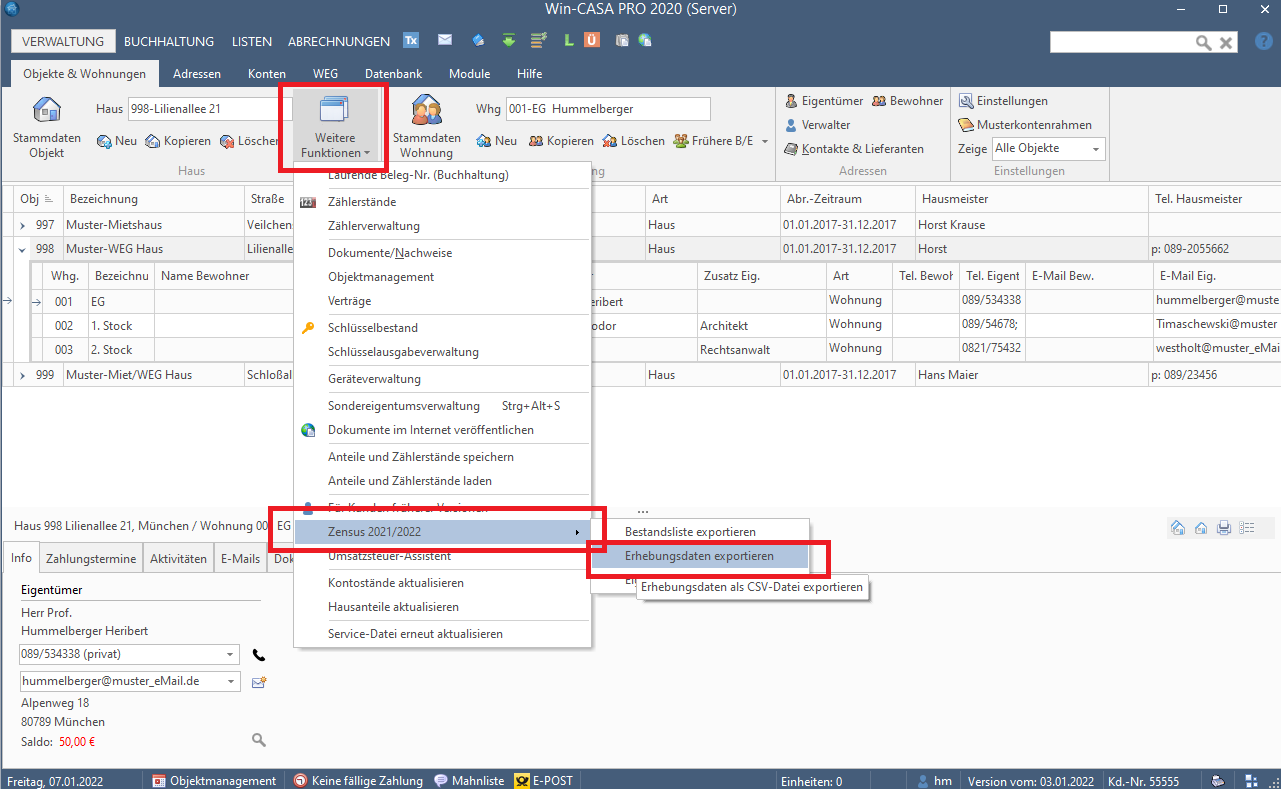Image resolution: width=1281 pixels, height=789 pixels.
Task: Click the single-house icon above details panel
Action: [1200, 528]
